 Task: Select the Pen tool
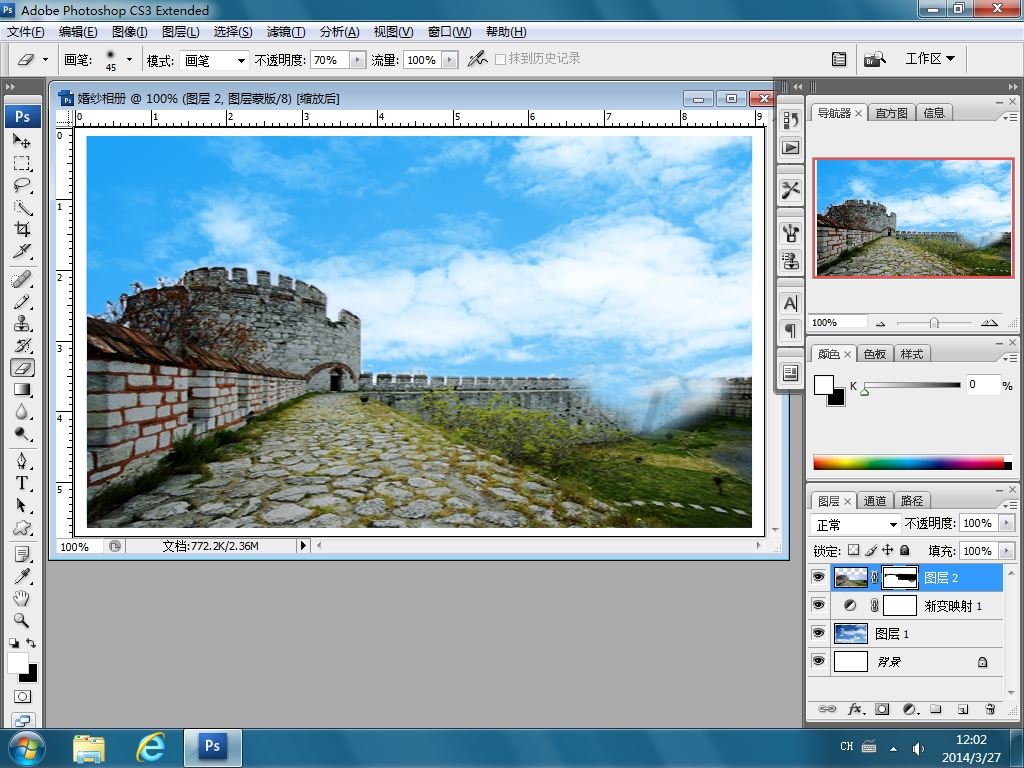point(22,462)
